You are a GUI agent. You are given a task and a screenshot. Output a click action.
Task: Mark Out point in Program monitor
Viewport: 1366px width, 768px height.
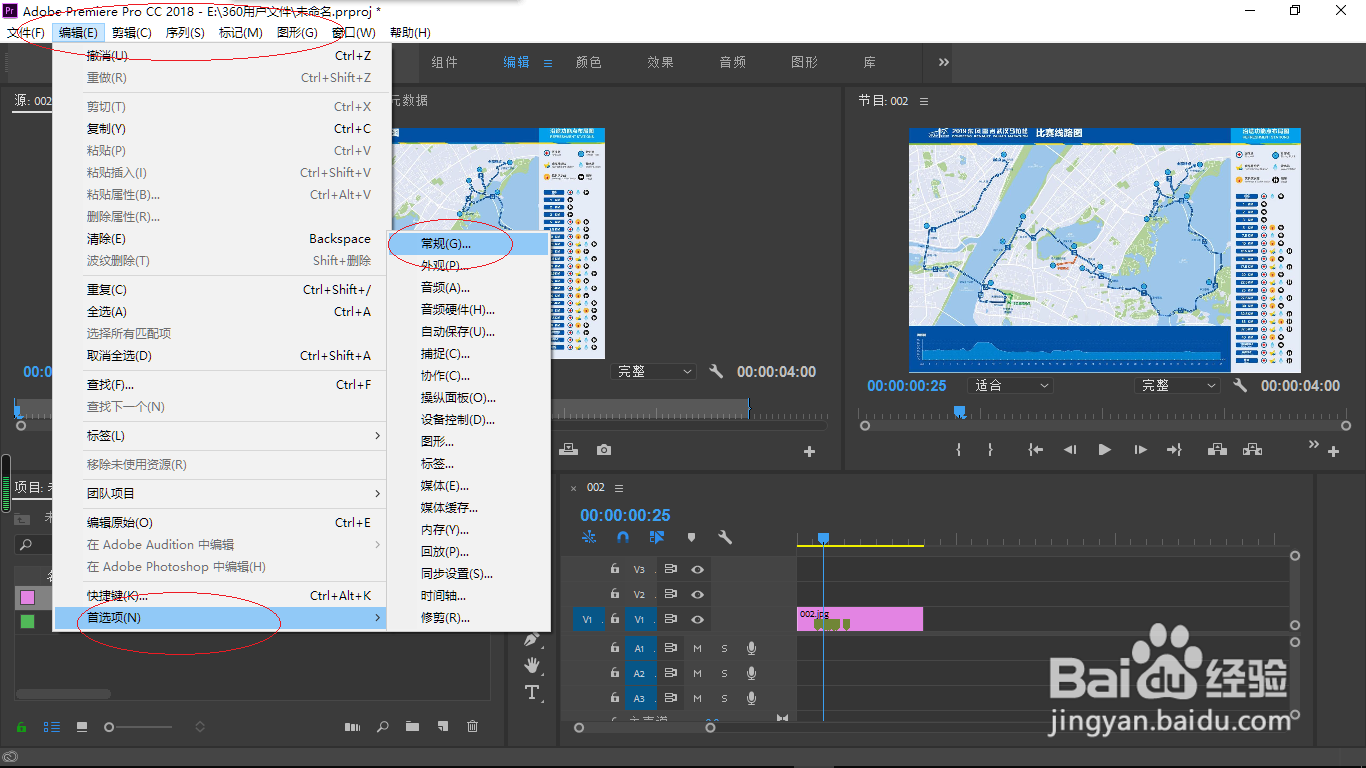tap(990, 450)
